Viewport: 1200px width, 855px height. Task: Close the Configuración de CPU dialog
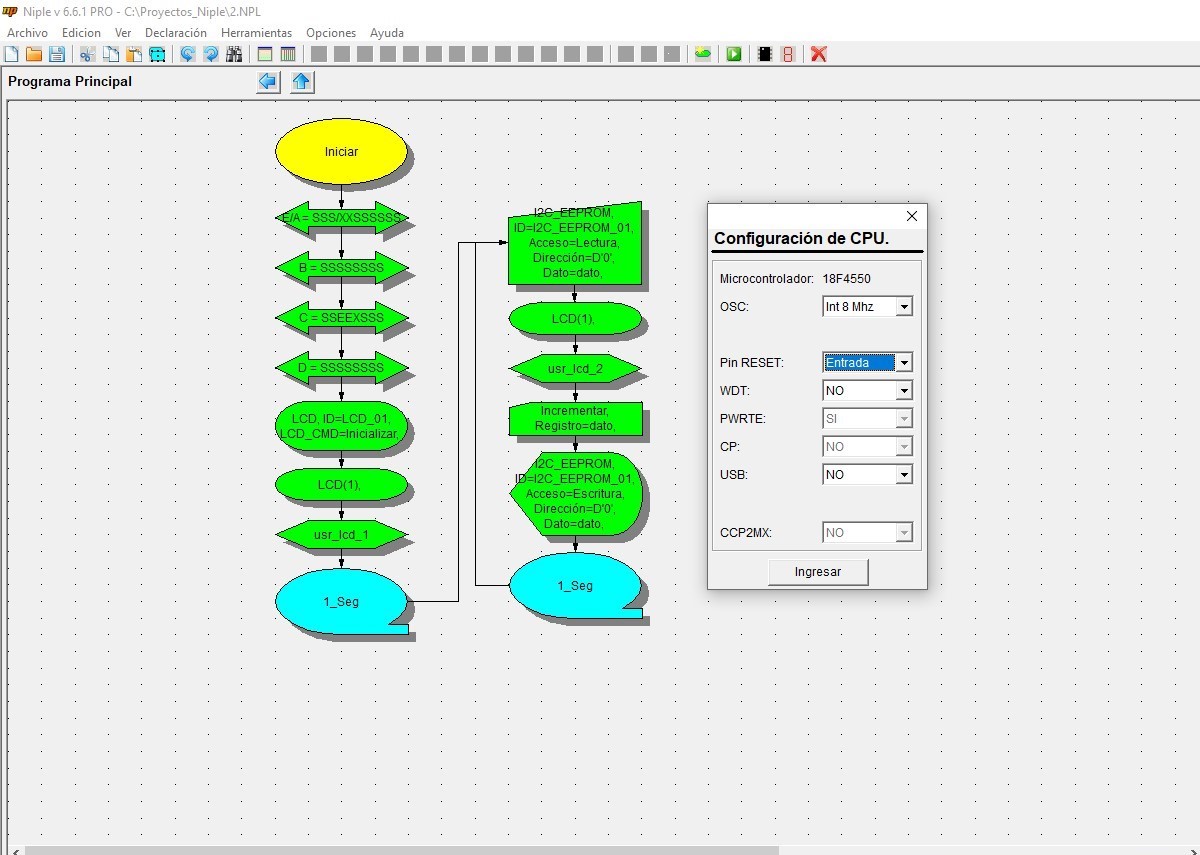[x=911, y=216]
